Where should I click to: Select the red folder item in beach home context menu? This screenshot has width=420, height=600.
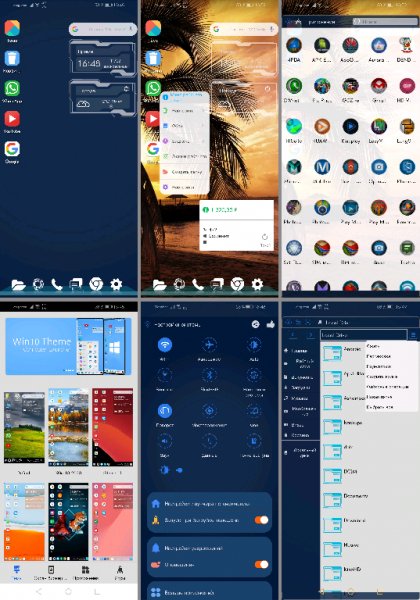click(184, 172)
